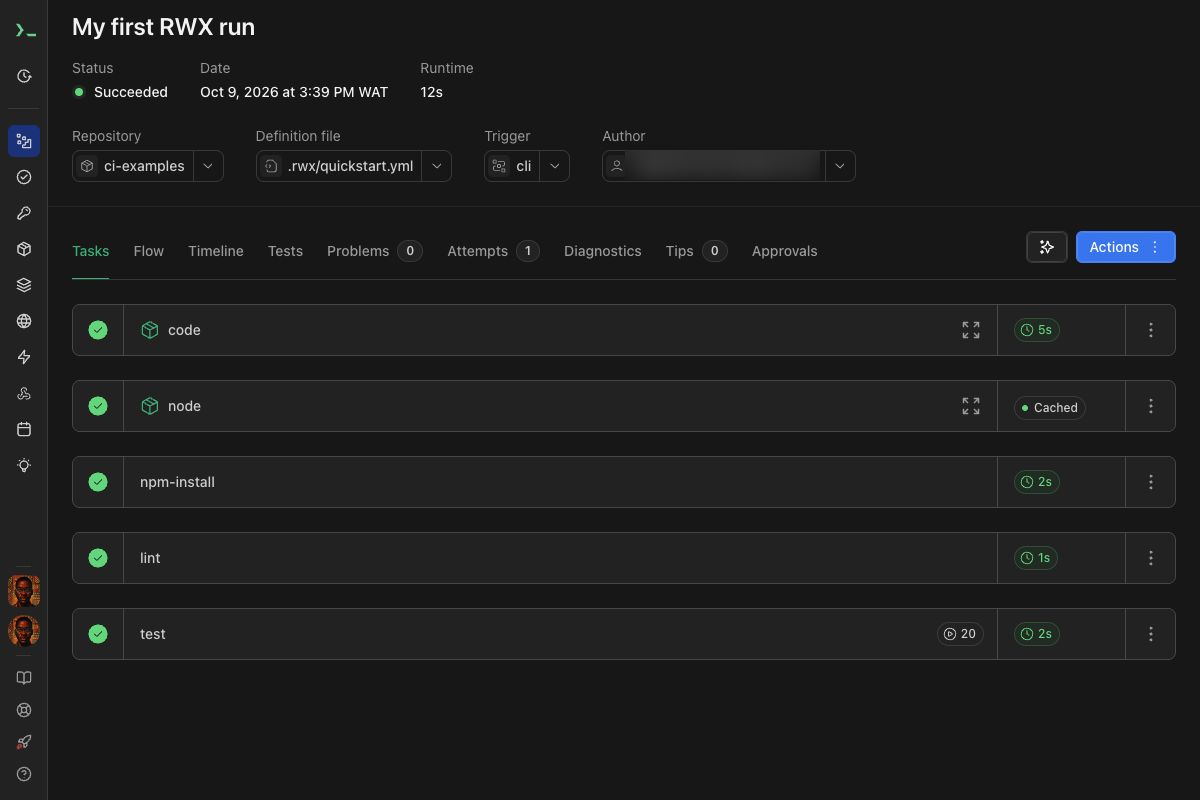Screen dimensions: 1200x800
Task: Click the cli trigger button
Action: 513,166
